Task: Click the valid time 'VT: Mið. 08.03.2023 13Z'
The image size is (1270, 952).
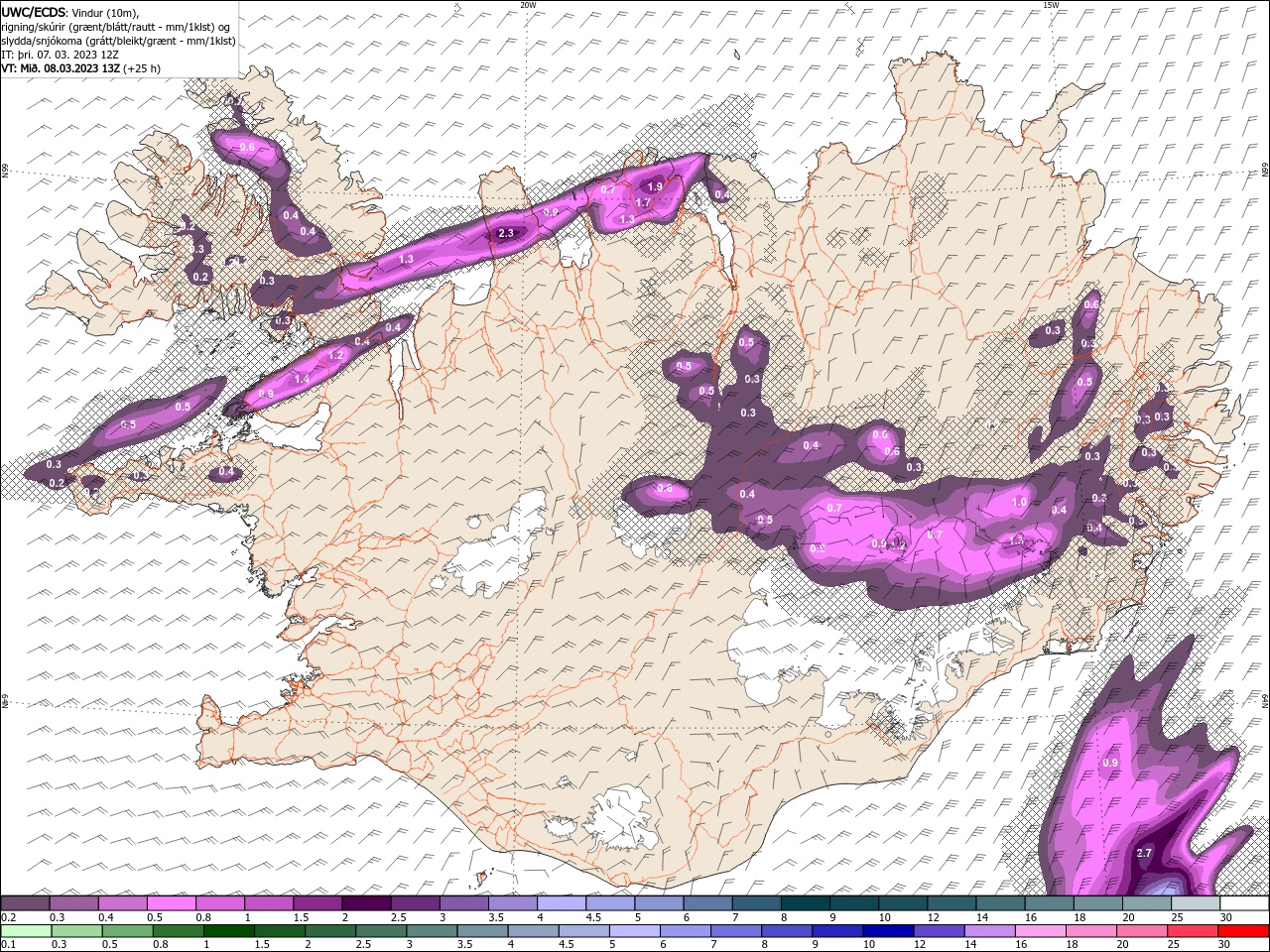Action: click(x=61, y=68)
